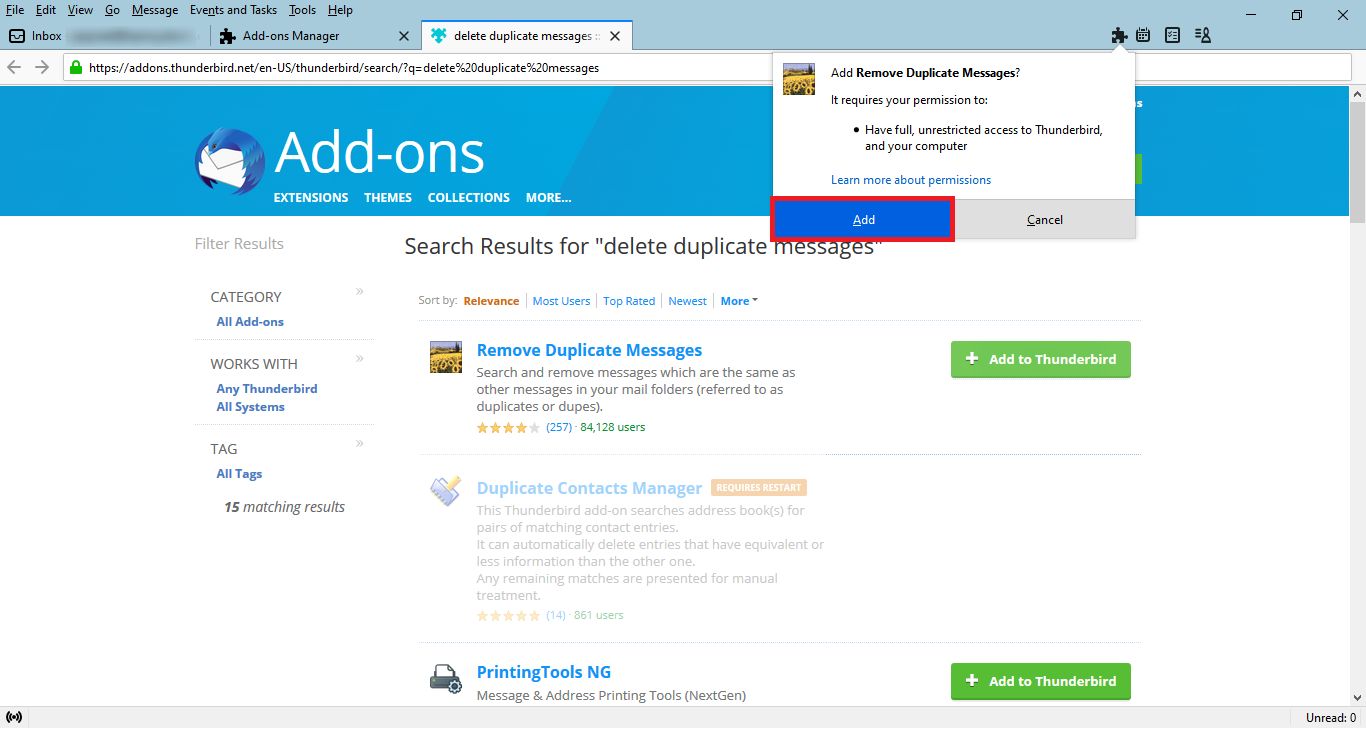Open the rightmost icon in the tab bar
Image resolution: width=1366 pixels, height=730 pixels.
(x=1202, y=36)
